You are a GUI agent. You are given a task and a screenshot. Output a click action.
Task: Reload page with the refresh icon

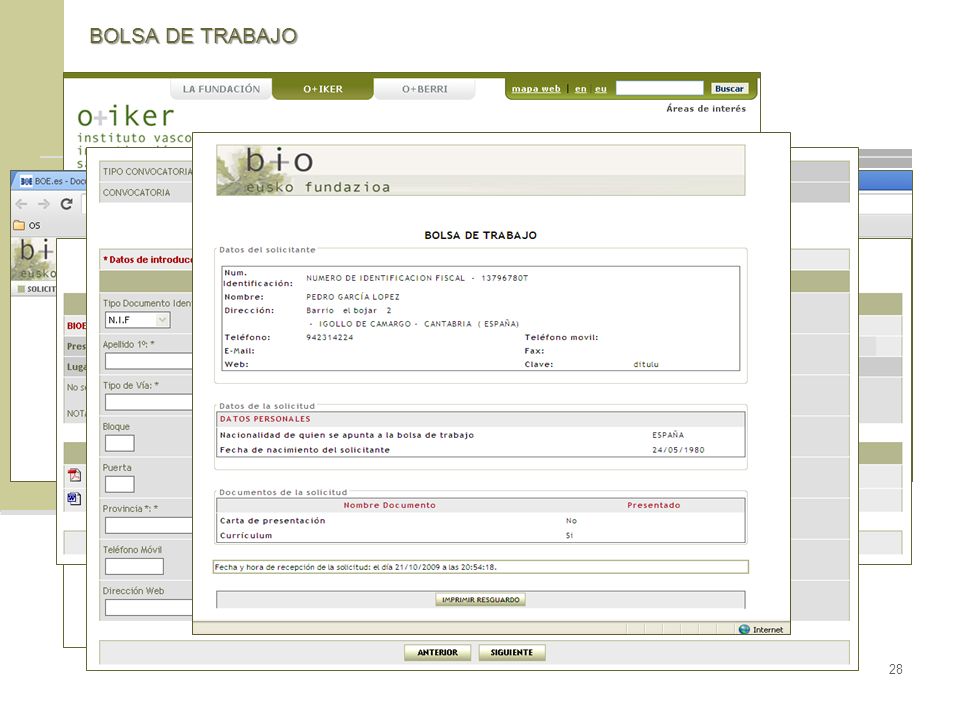click(x=67, y=204)
